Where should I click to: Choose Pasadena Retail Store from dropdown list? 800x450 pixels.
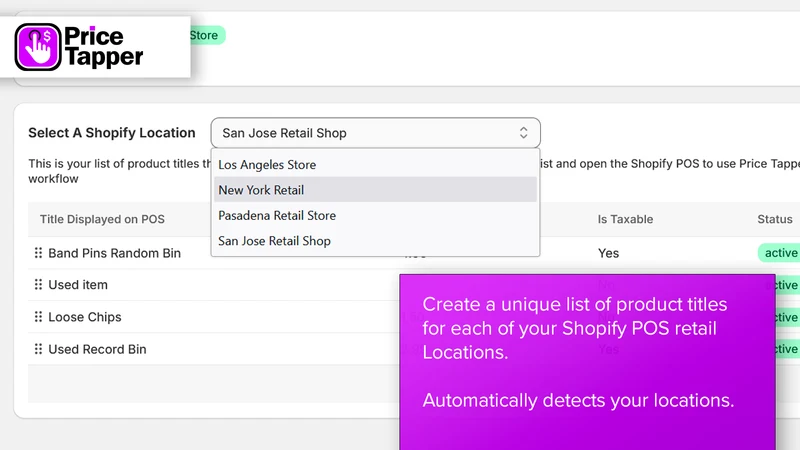click(x=376, y=215)
